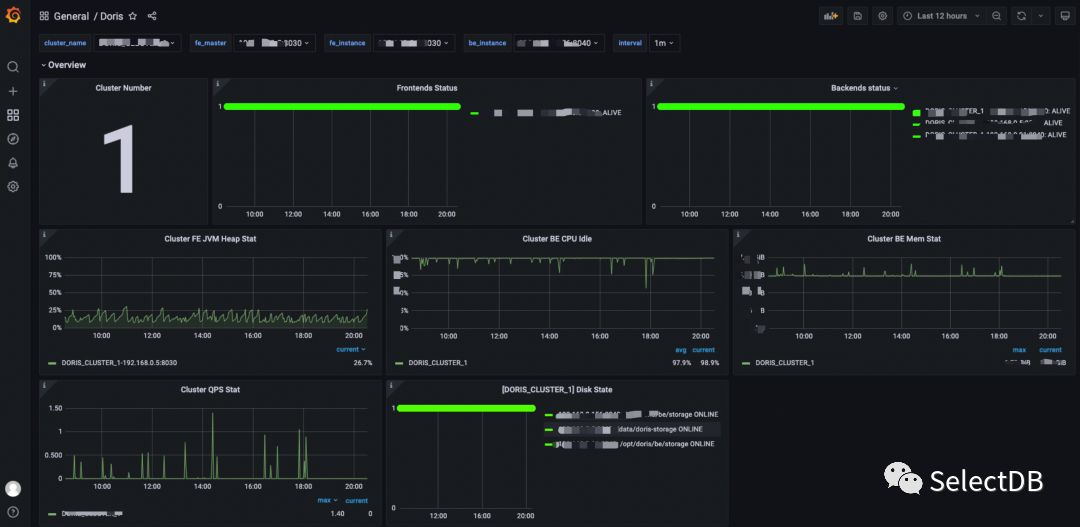
Task: Click the Save dashboard icon
Action: point(858,16)
